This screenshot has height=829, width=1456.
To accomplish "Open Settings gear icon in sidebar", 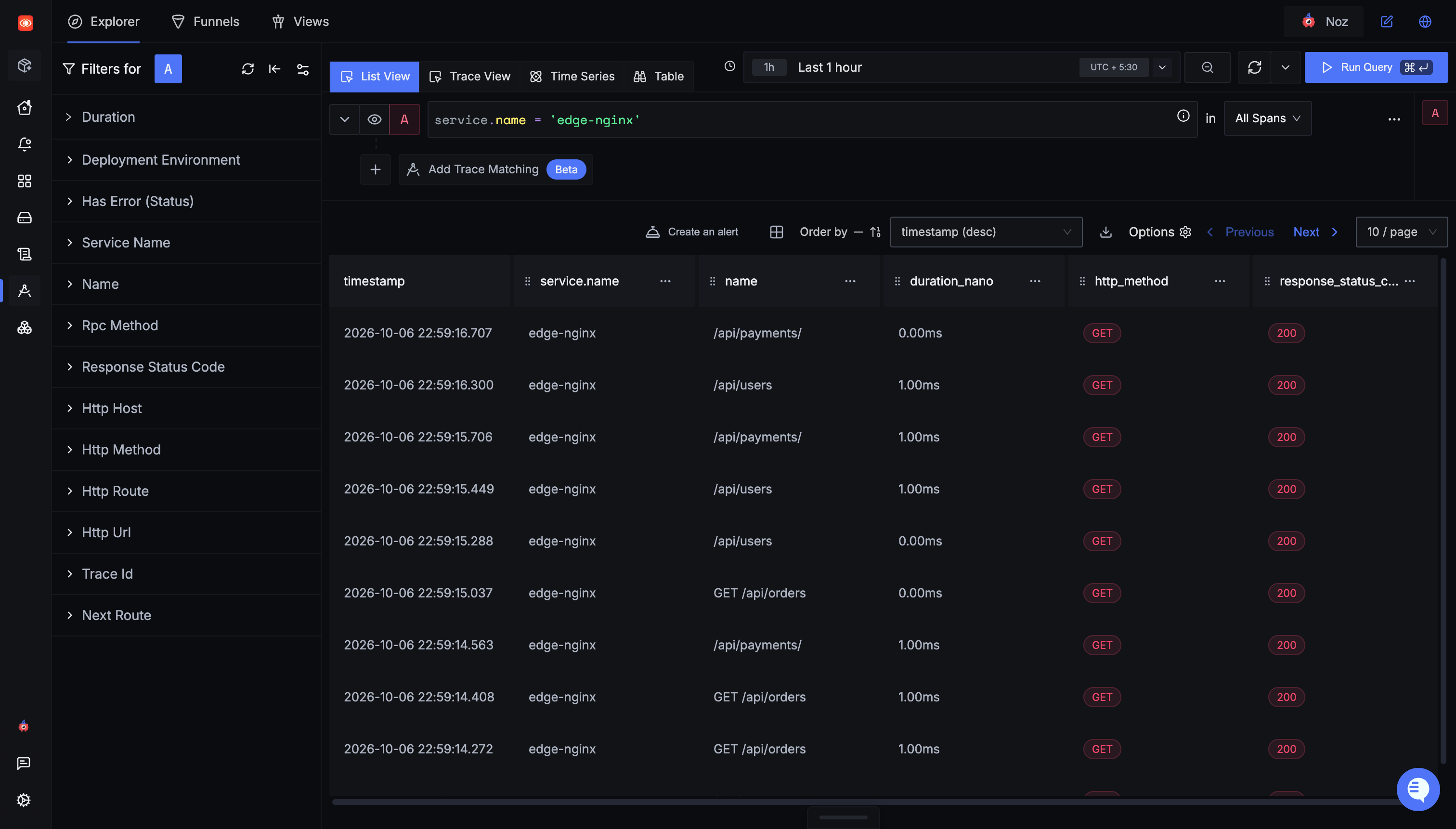I will 23,800.
